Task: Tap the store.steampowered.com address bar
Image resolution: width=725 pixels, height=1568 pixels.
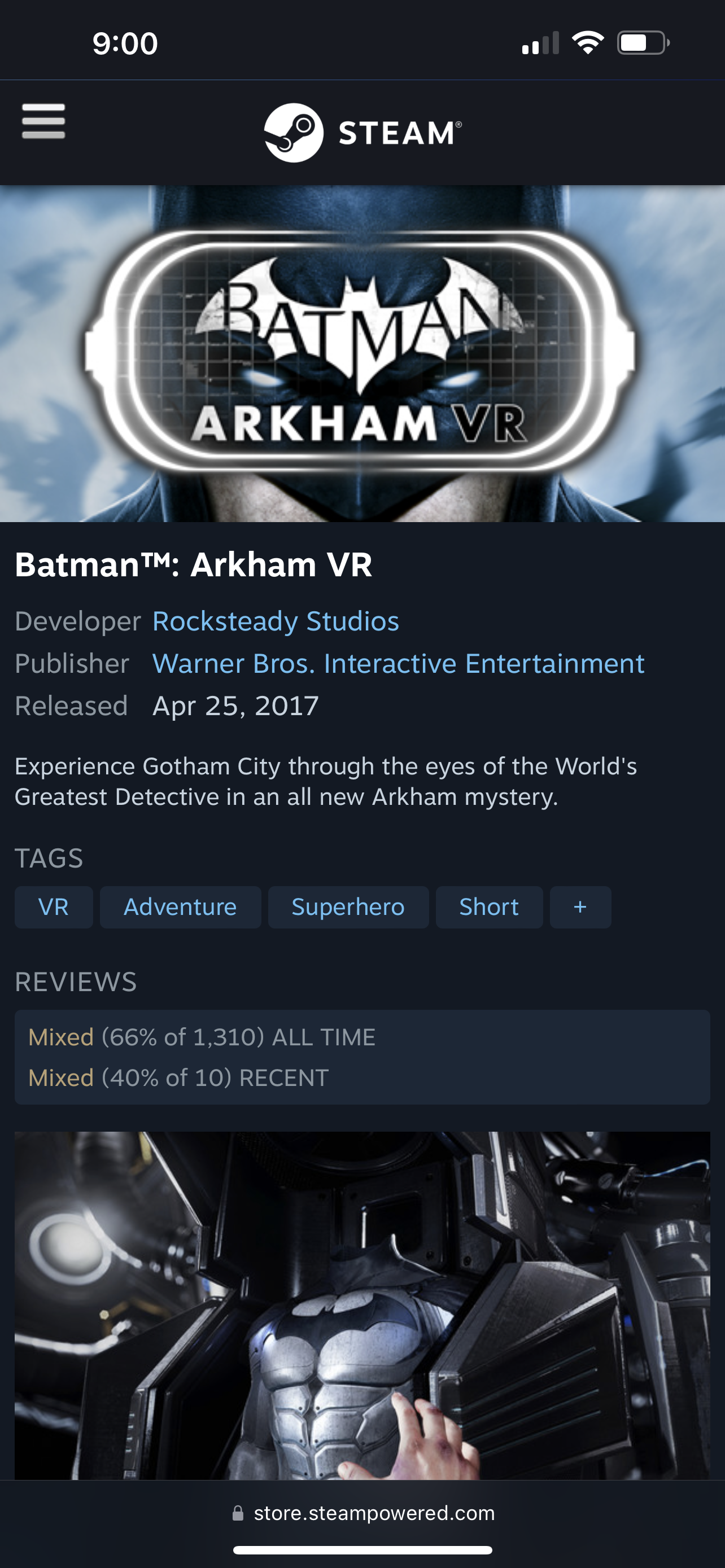Action: (363, 1513)
